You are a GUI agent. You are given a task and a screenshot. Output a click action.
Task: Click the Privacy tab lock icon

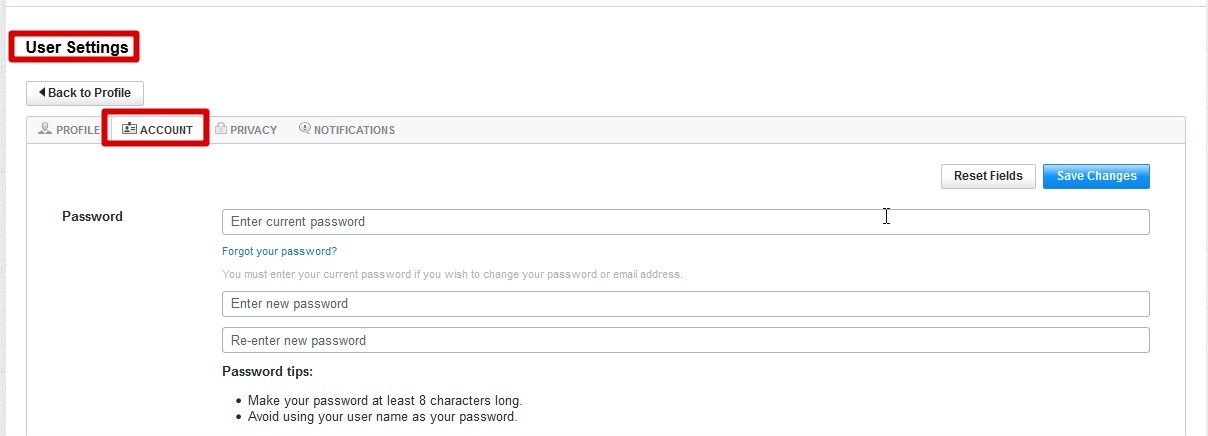pos(221,129)
